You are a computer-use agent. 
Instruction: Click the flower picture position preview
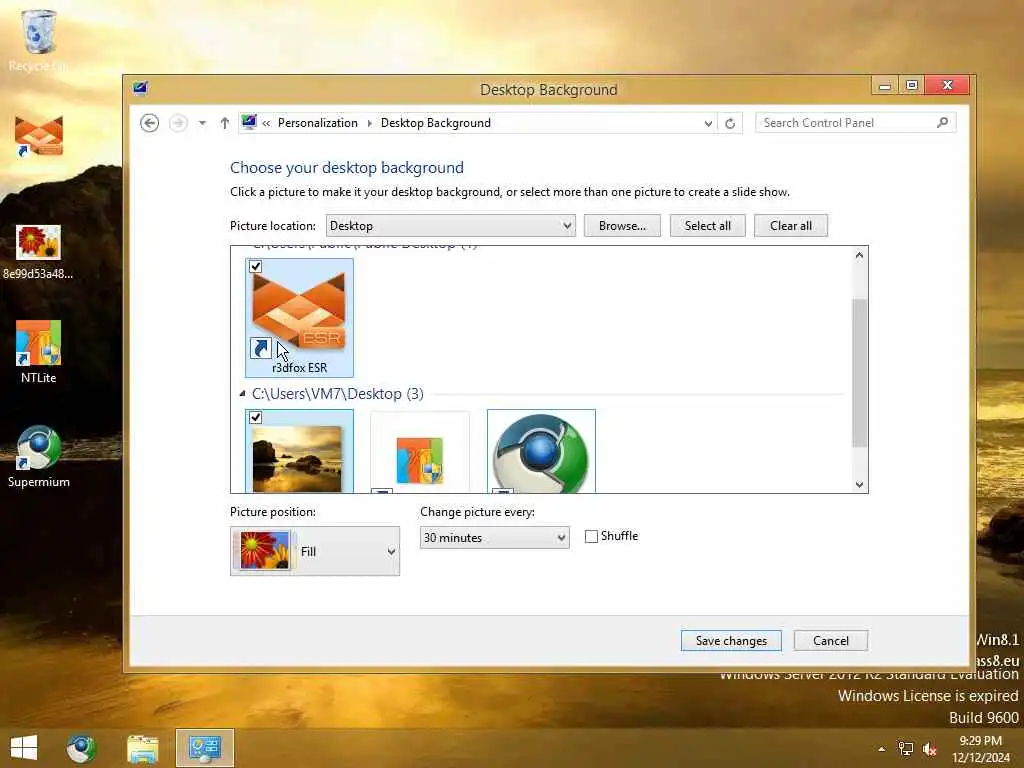click(264, 551)
